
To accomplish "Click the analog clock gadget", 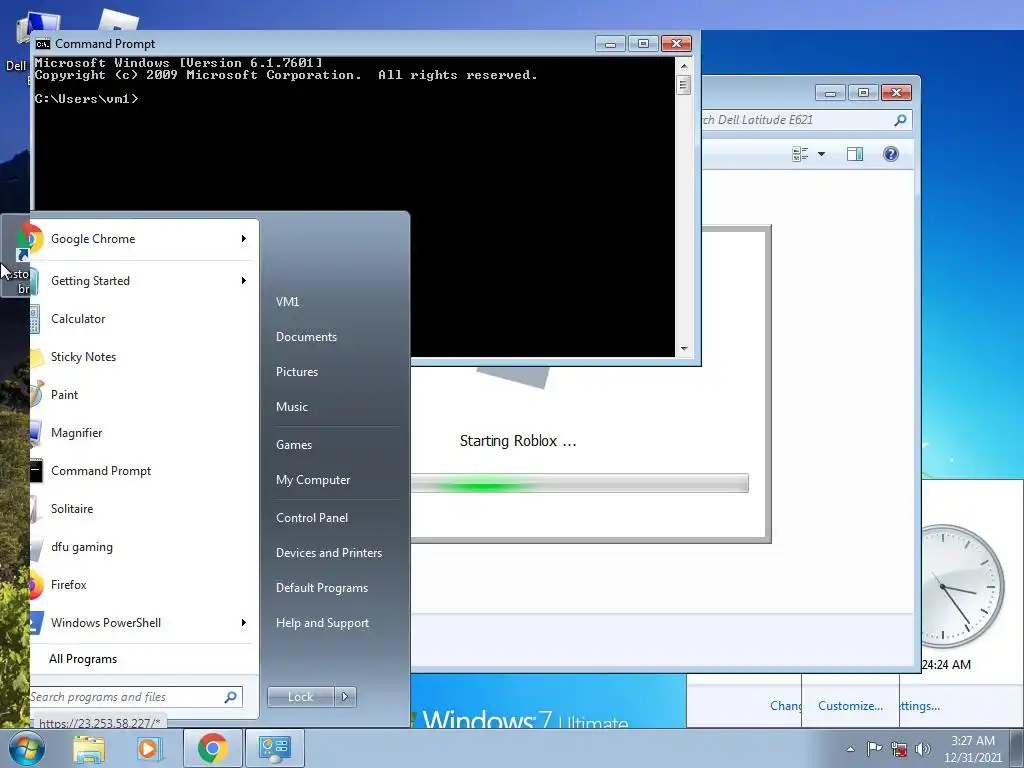I will click(x=962, y=586).
